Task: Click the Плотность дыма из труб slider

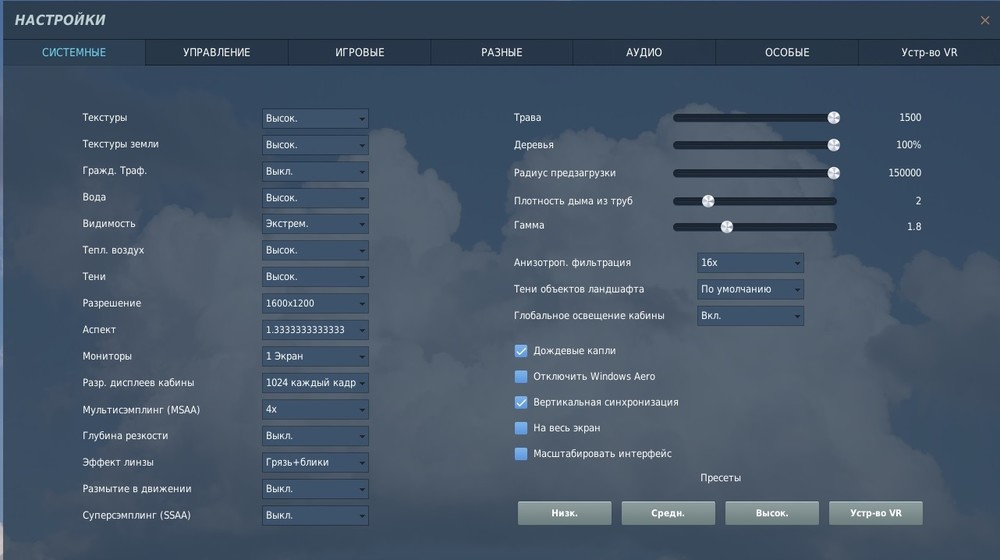Action: 755,201
